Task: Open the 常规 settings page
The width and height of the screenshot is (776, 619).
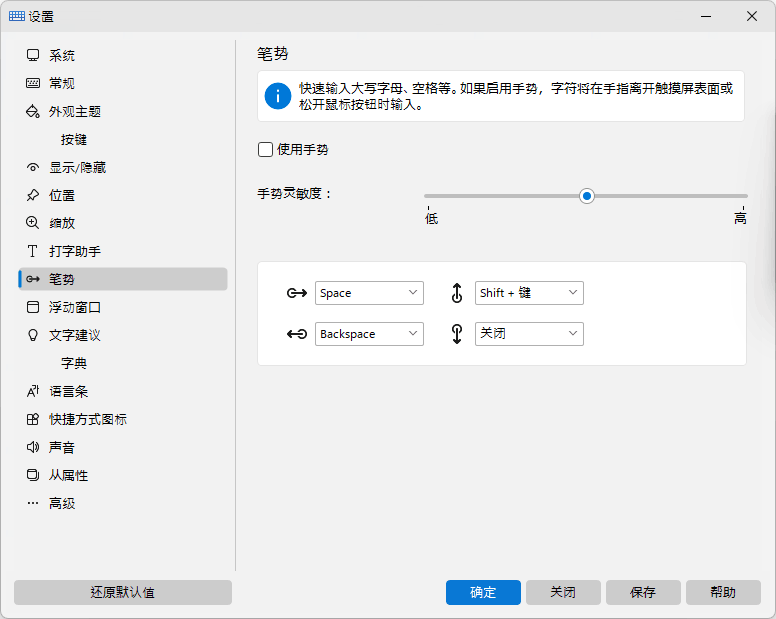Action: coord(123,83)
